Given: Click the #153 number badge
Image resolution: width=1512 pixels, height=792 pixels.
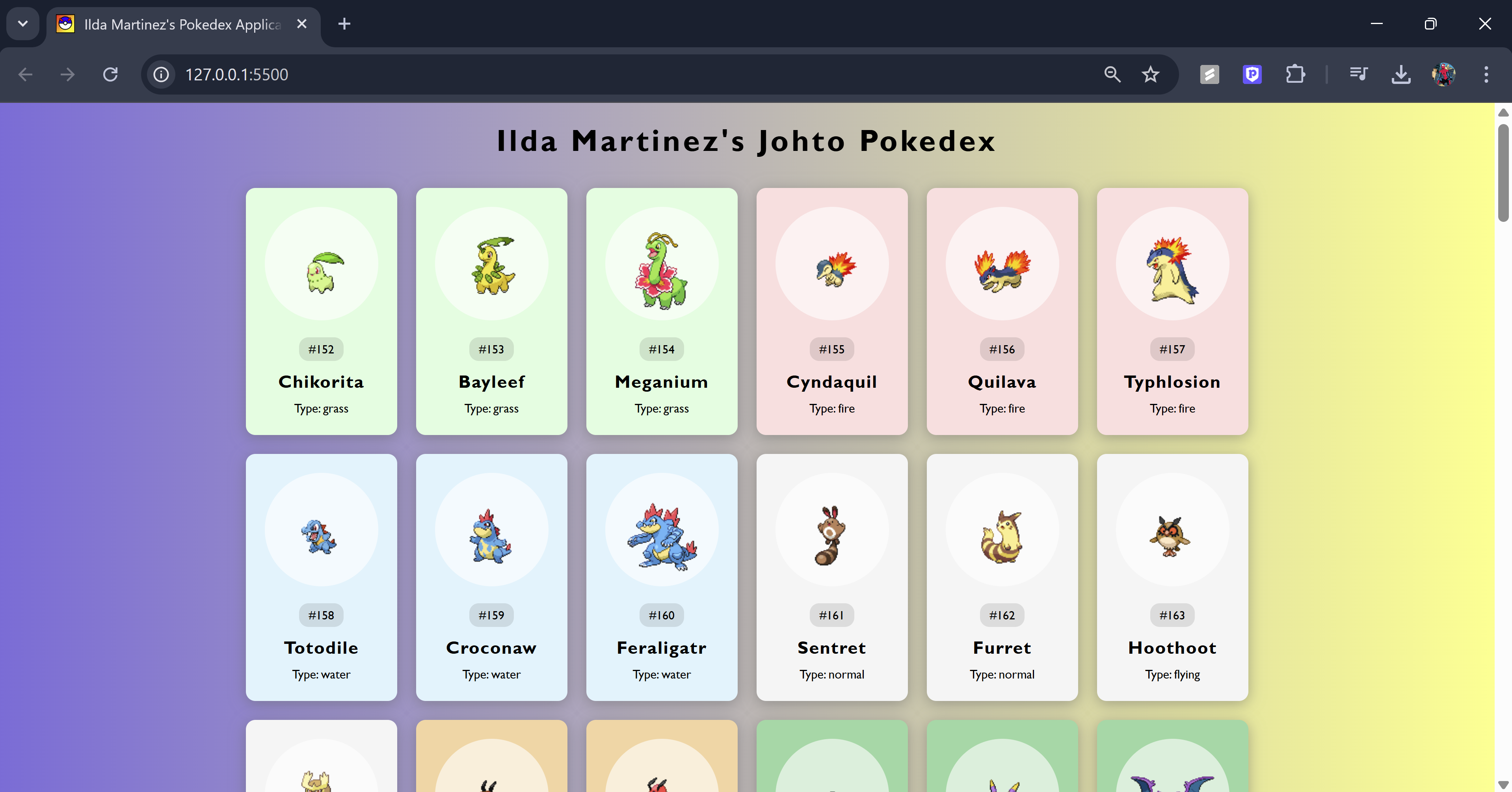Looking at the screenshot, I should [x=491, y=350].
